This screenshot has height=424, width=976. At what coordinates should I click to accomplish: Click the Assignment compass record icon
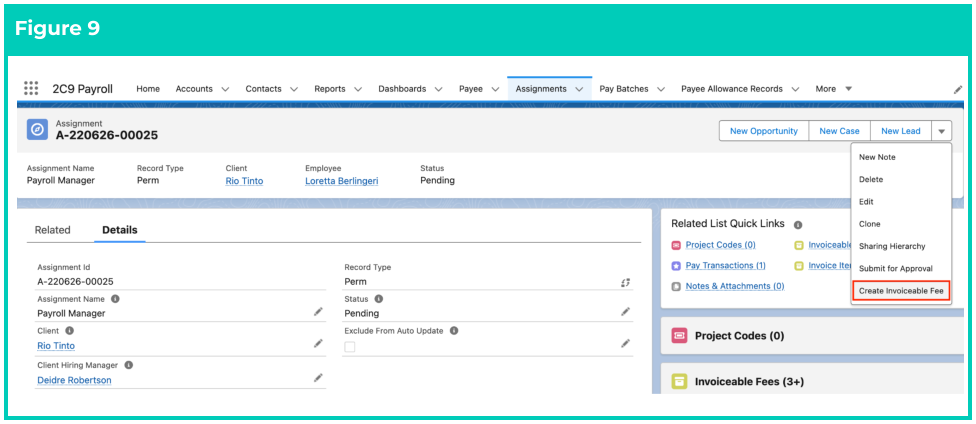click(x=37, y=130)
